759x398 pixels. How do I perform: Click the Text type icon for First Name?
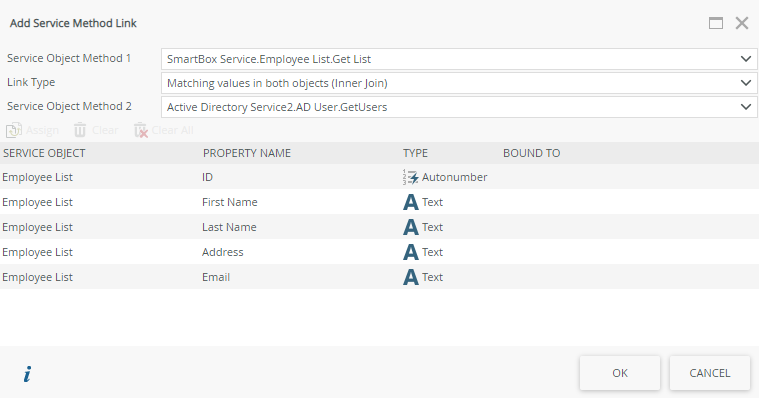pos(410,202)
